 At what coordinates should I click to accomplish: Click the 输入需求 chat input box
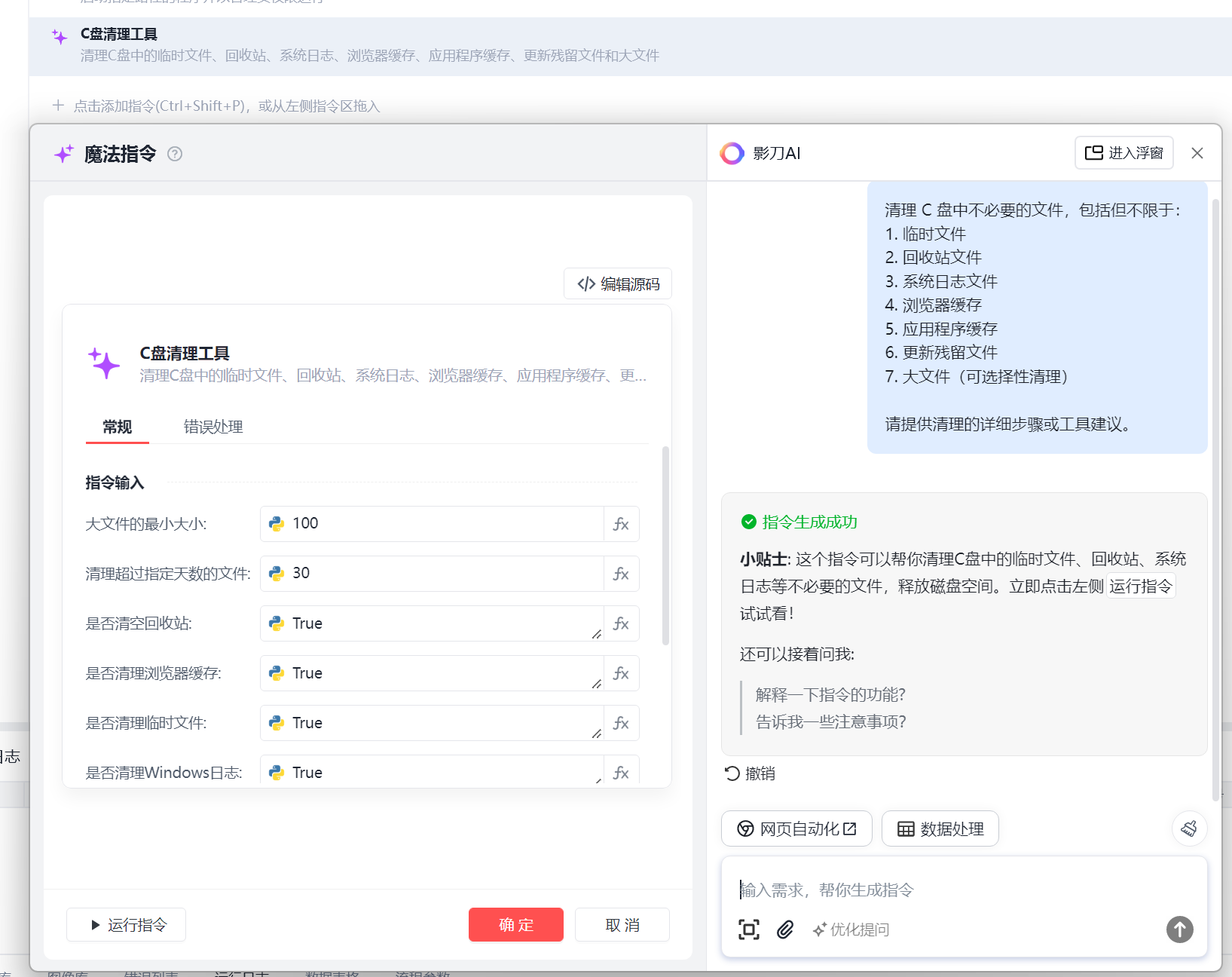coord(963,890)
